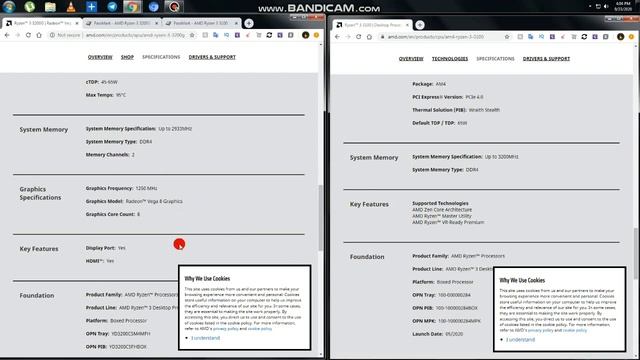
Task: Open privacy policy link in right cookie notice
Action: coord(540,330)
